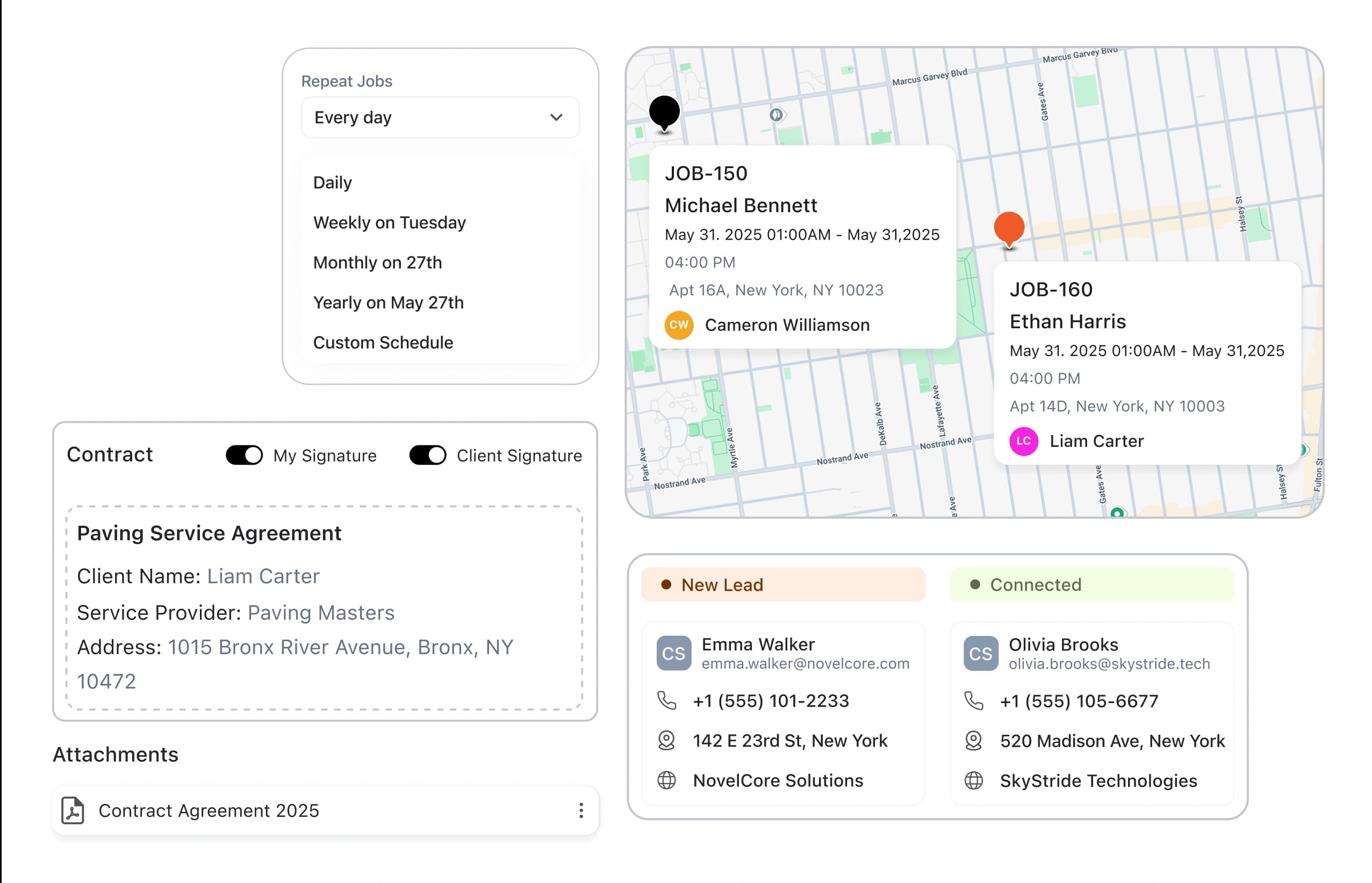This screenshot has height=883, width=1372.
Task: Click the PDF icon for Contract Agreement 2025
Action: click(73, 810)
